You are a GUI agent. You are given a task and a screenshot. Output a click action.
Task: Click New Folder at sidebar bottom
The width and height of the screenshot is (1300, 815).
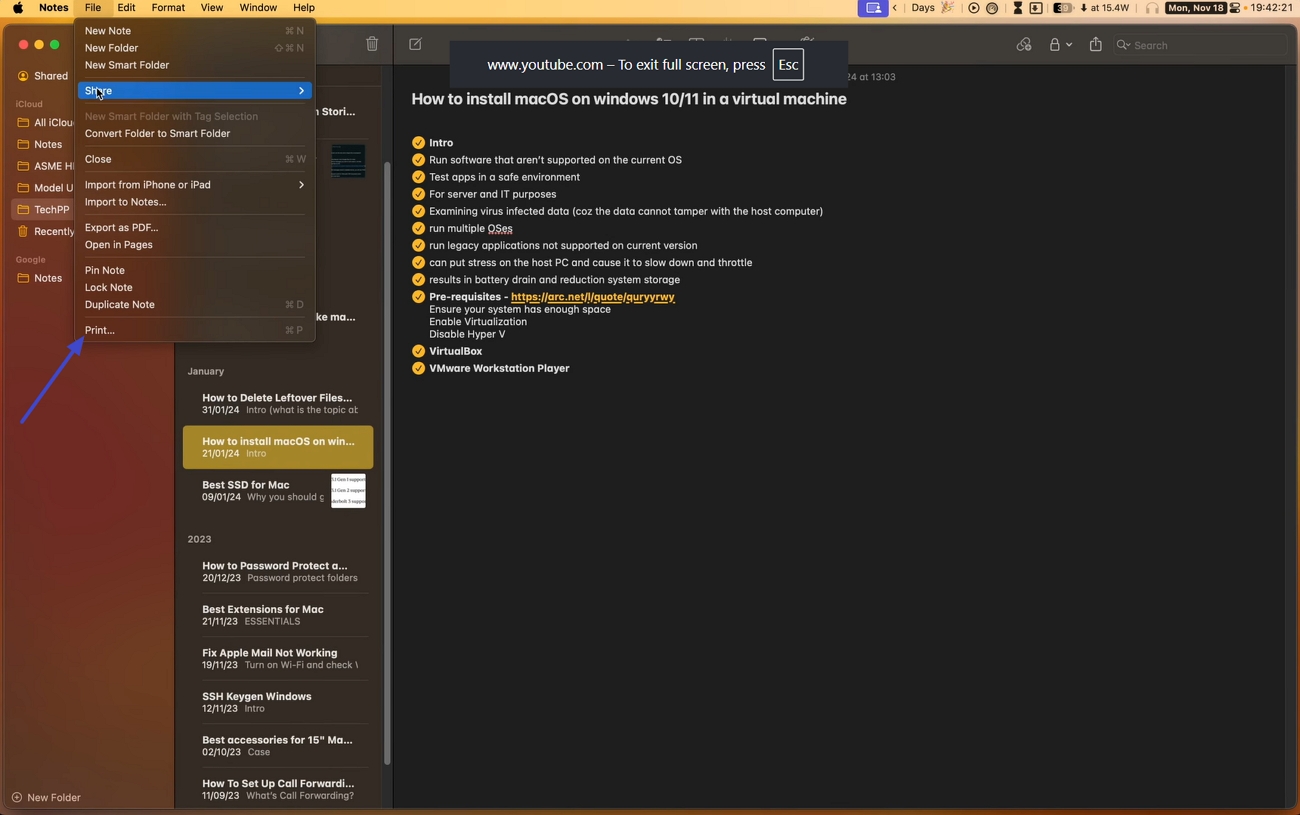tap(46, 797)
